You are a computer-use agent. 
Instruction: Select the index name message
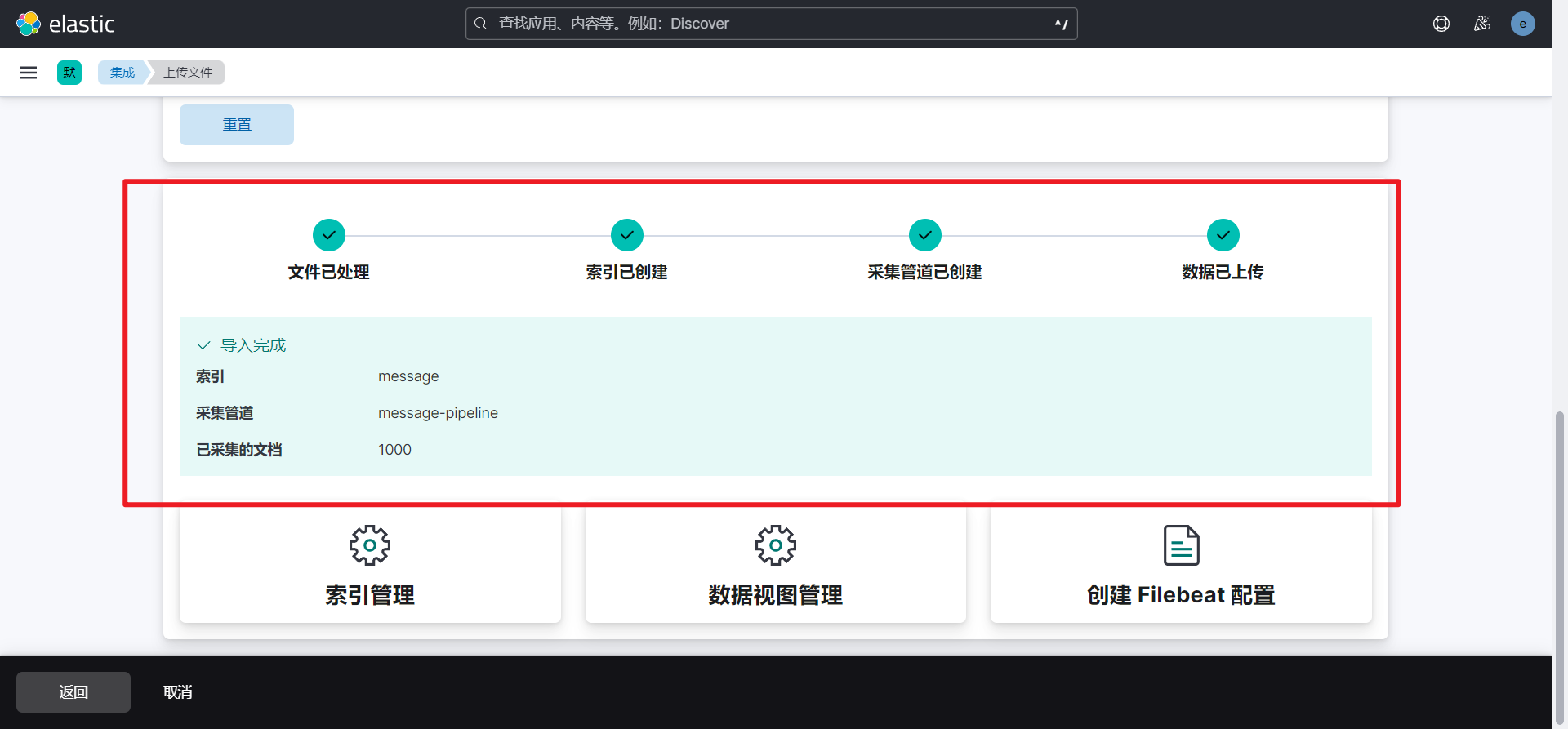click(x=408, y=376)
